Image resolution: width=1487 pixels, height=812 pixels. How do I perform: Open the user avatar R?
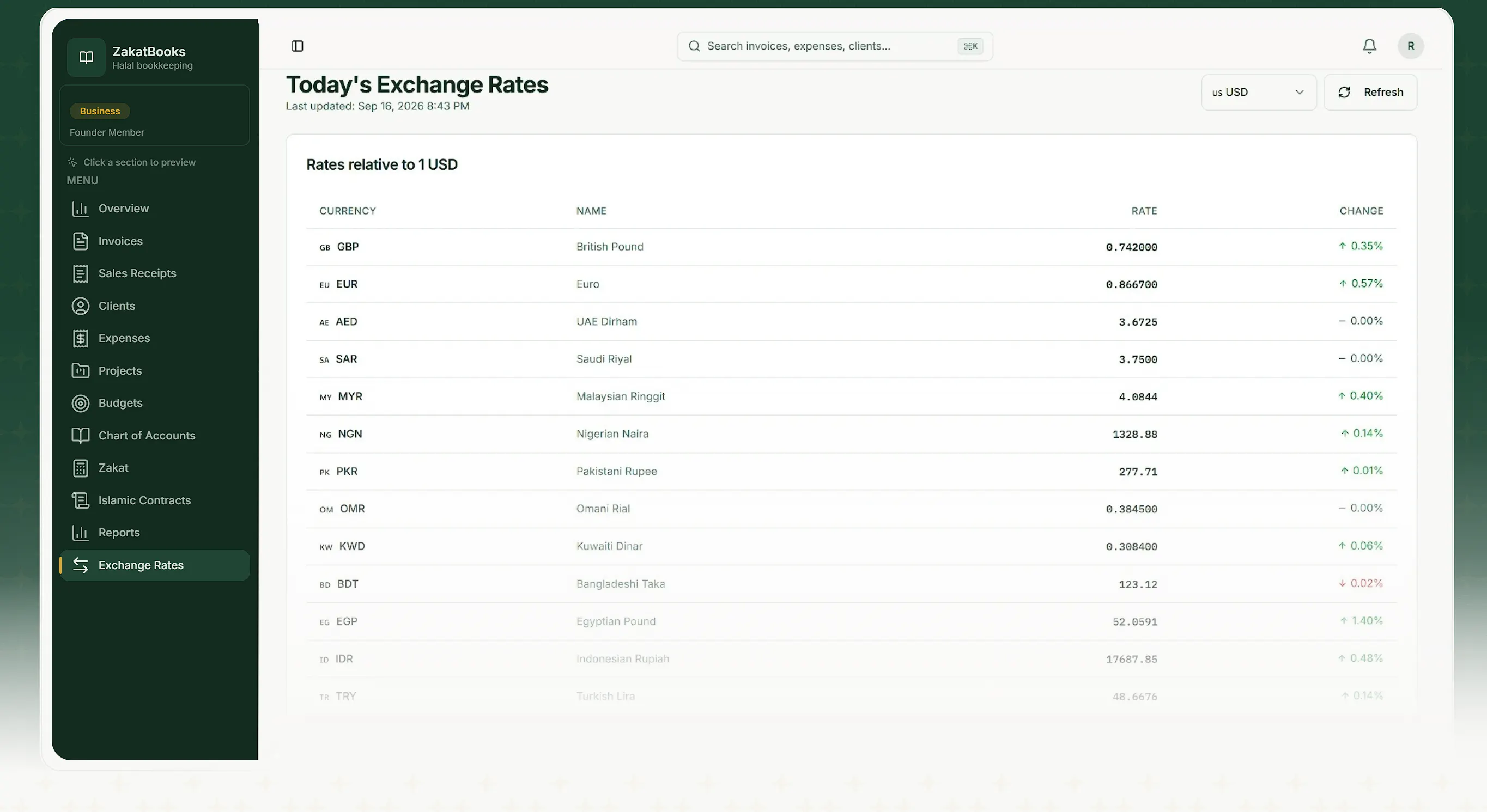click(x=1410, y=46)
